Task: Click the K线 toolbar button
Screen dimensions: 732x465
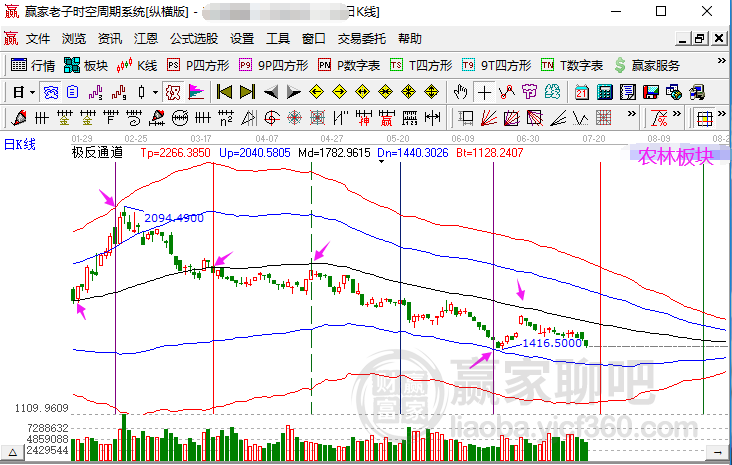Action: [137, 65]
